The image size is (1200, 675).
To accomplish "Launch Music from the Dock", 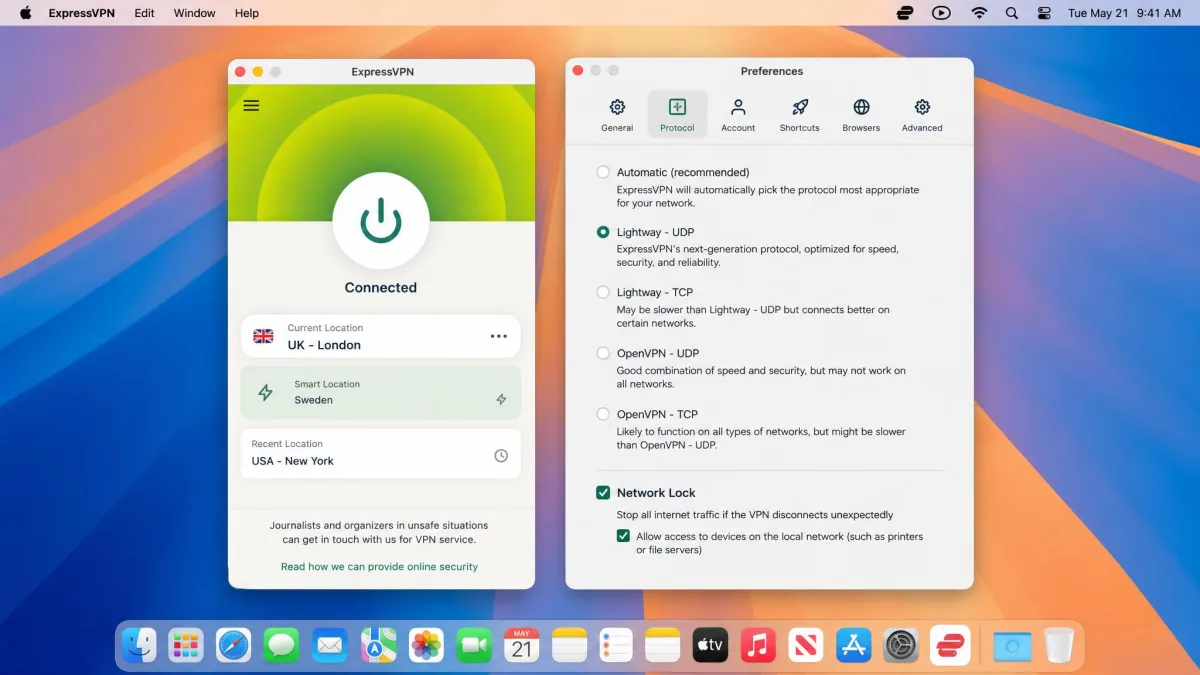I will 759,645.
